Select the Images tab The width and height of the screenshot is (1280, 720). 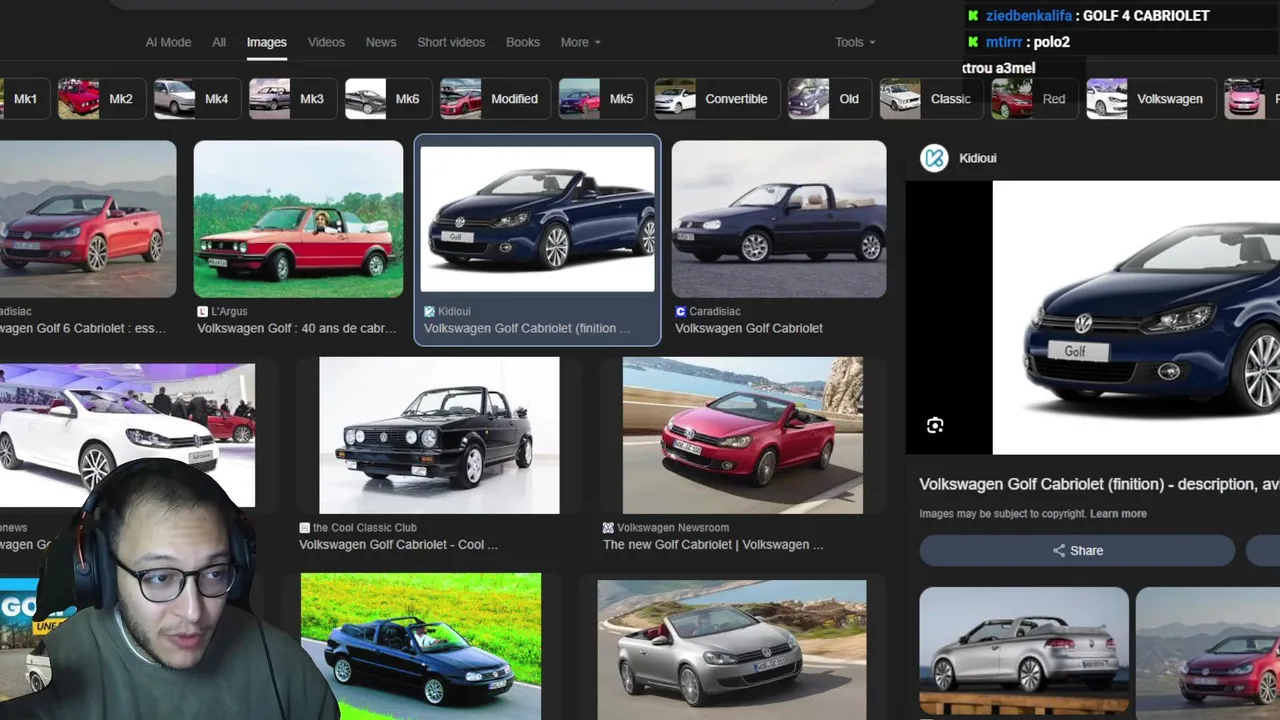click(x=267, y=42)
